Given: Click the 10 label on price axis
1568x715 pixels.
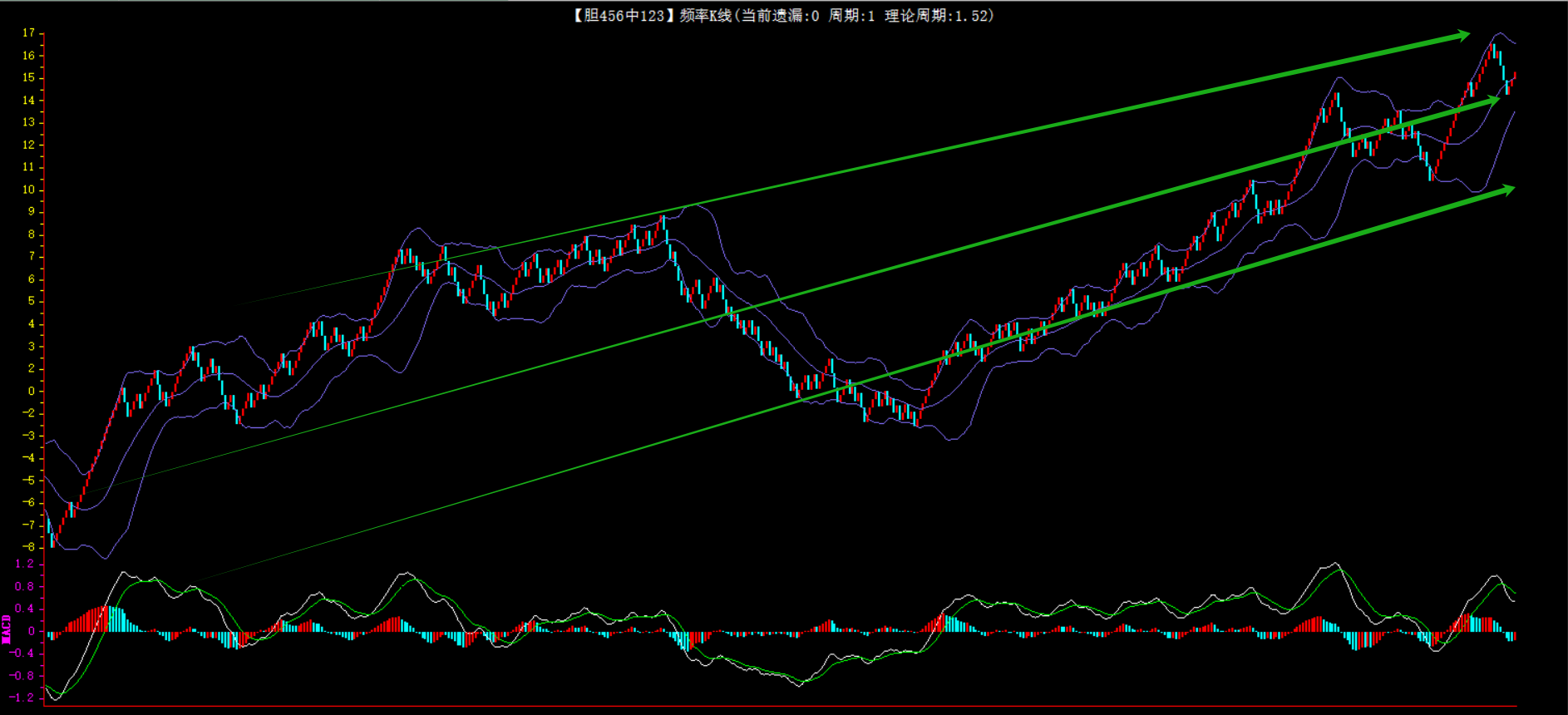Looking at the screenshot, I should coord(28,190).
